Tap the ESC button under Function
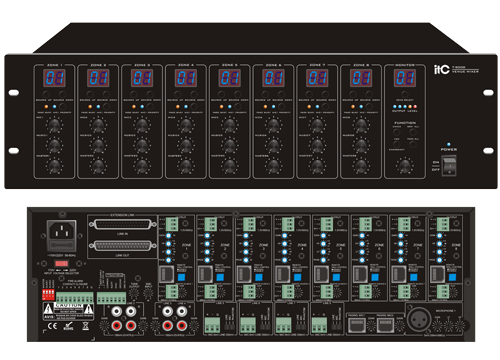500x360 pixels. pos(397,144)
